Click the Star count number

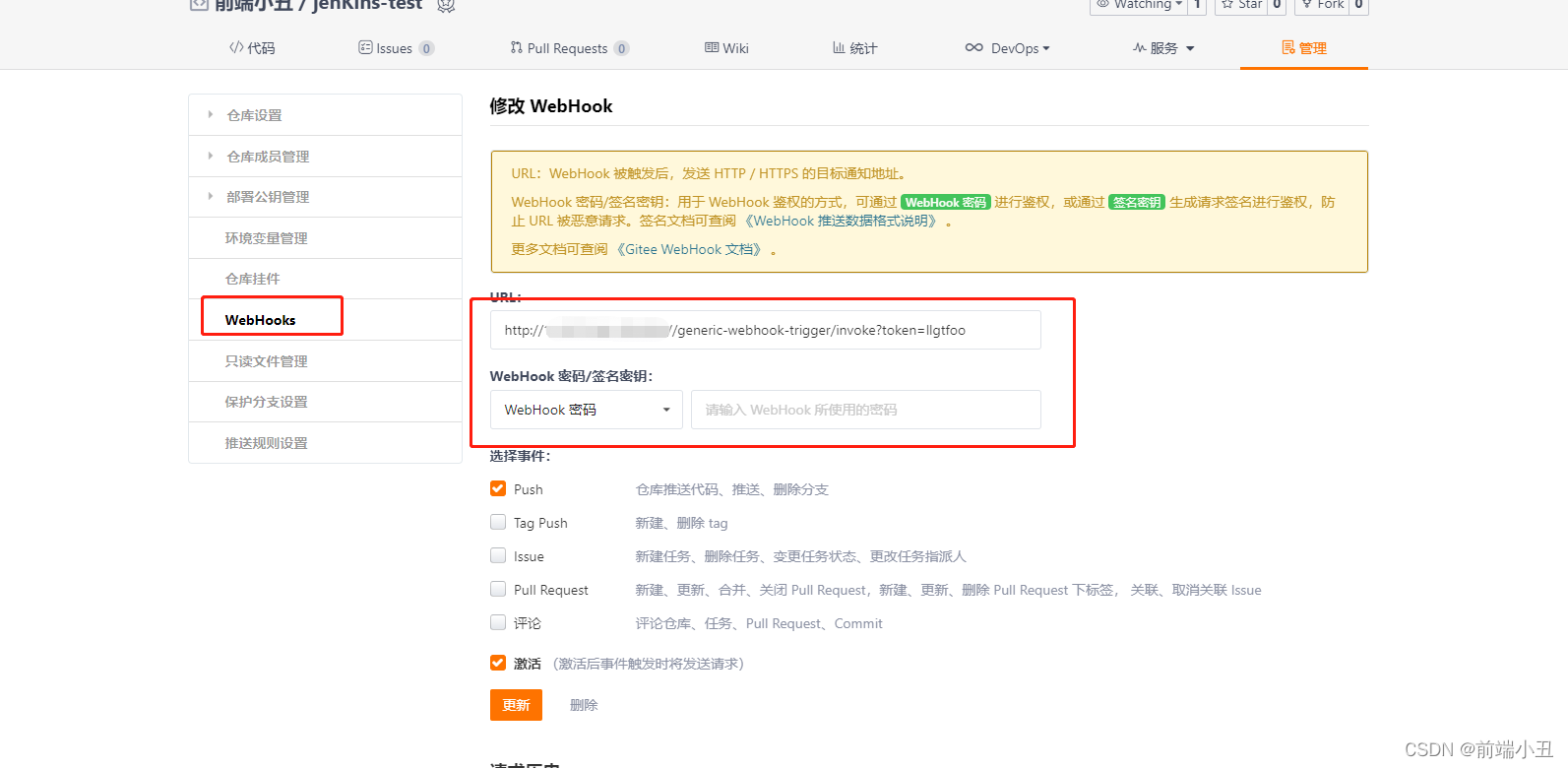coord(1277,5)
